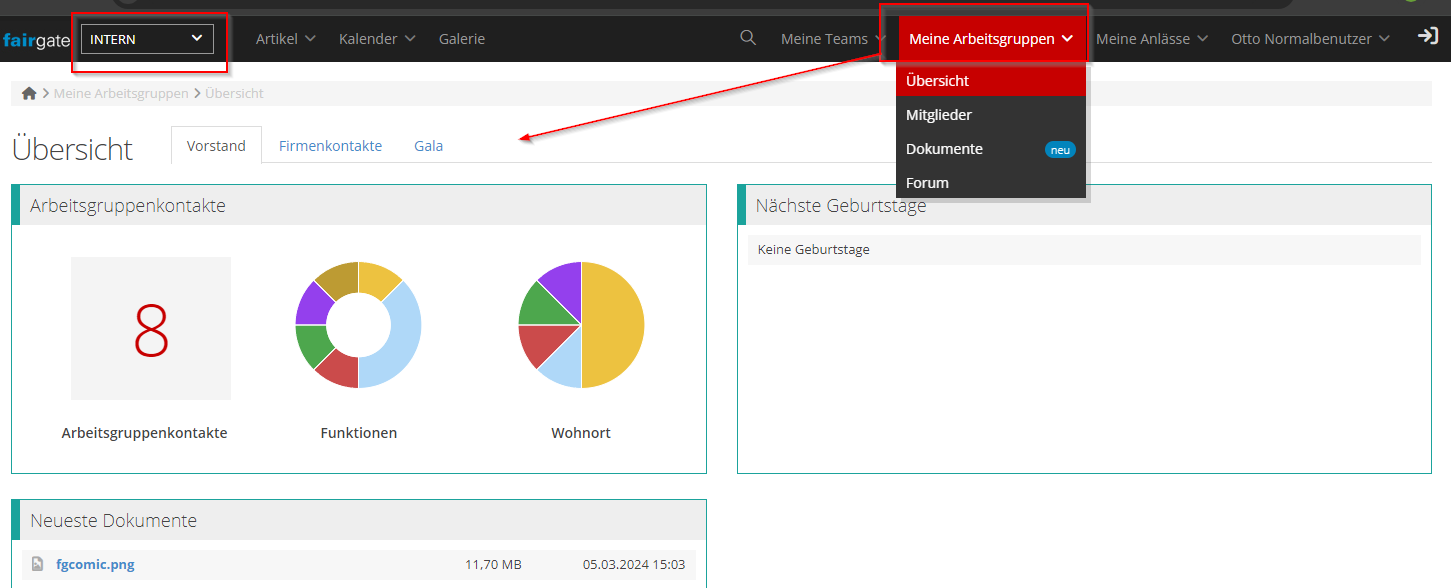This screenshot has width=1451, height=588.
Task: Open the Meine Anlässe dropdown
Action: (1152, 39)
